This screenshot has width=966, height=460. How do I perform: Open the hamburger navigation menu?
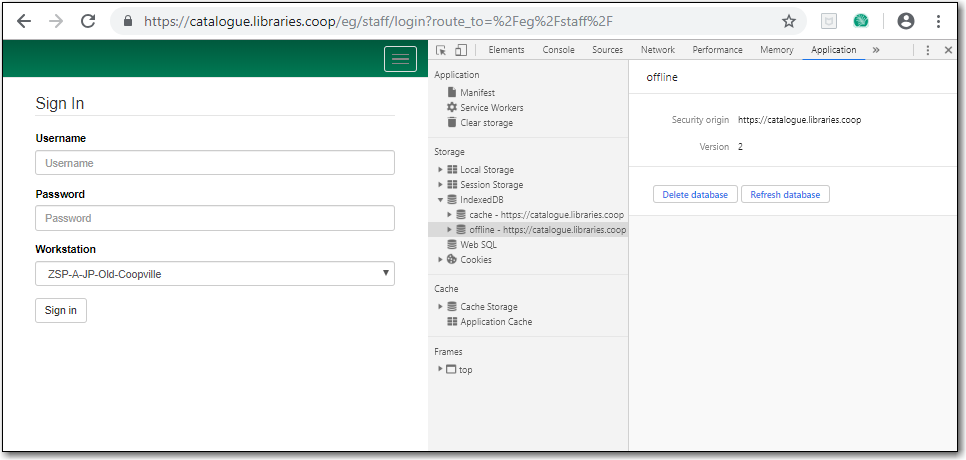400,59
